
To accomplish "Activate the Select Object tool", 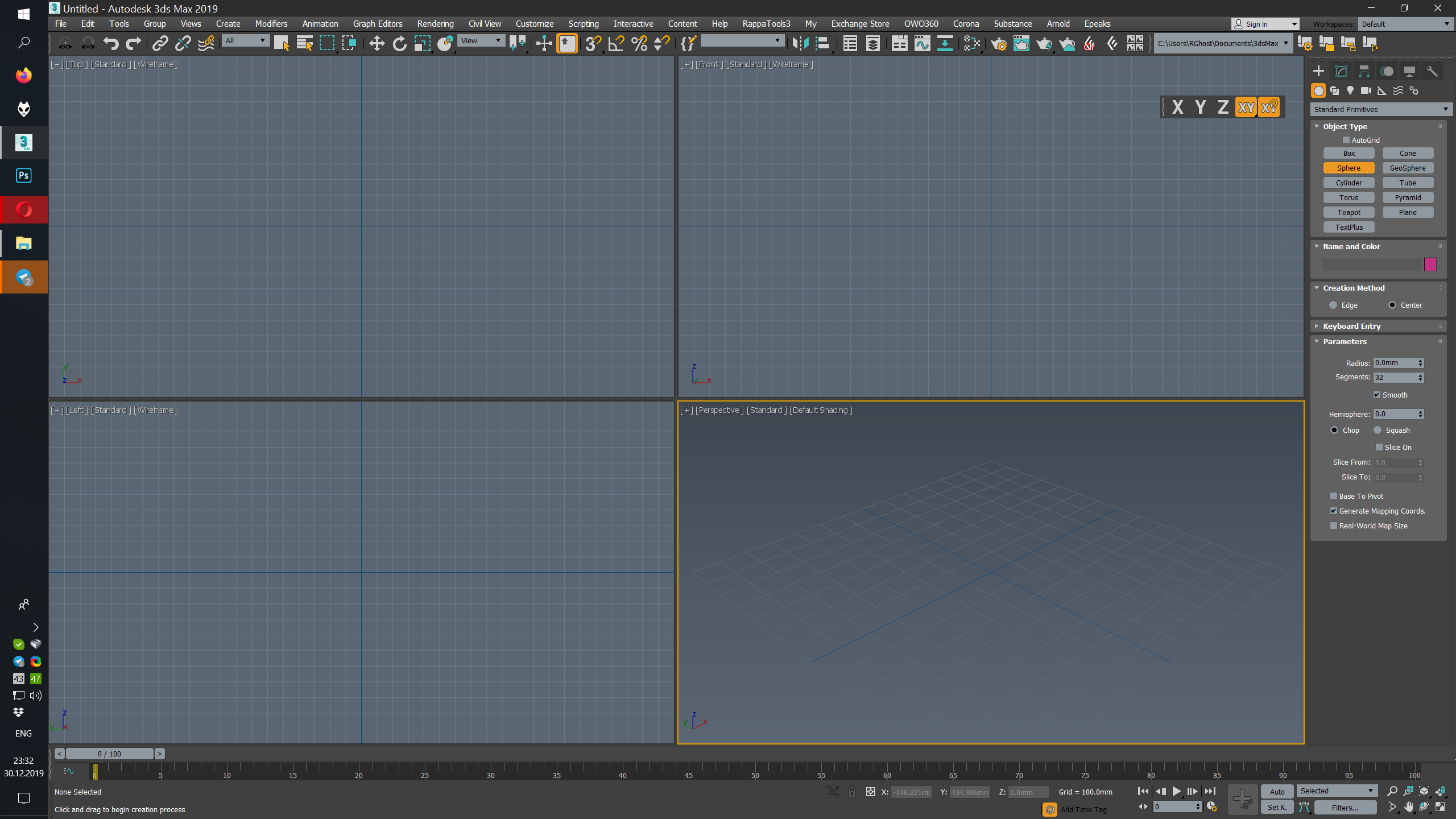I will click(282, 43).
